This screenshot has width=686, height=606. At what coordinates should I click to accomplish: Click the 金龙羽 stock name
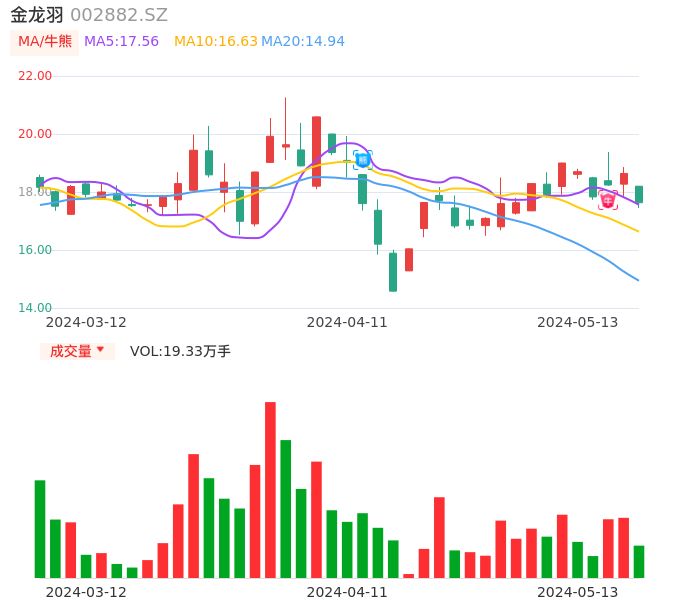point(37,15)
